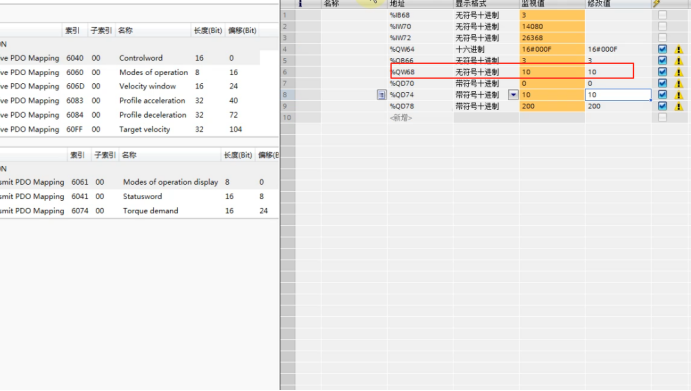
Task: Click the 无符号十进制 display format of %IB68
Action: coord(477,15)
